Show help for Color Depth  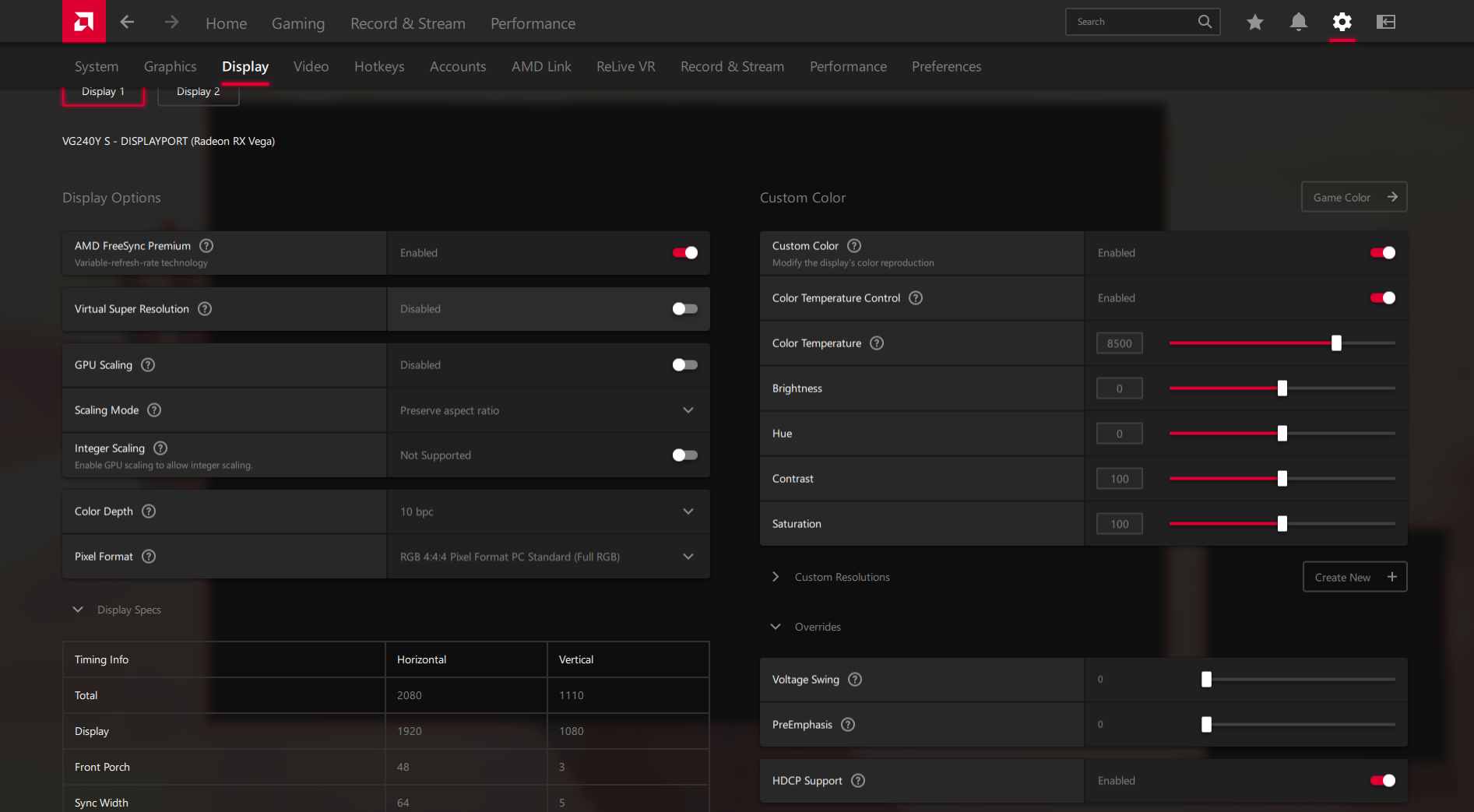tap(149, 511)
